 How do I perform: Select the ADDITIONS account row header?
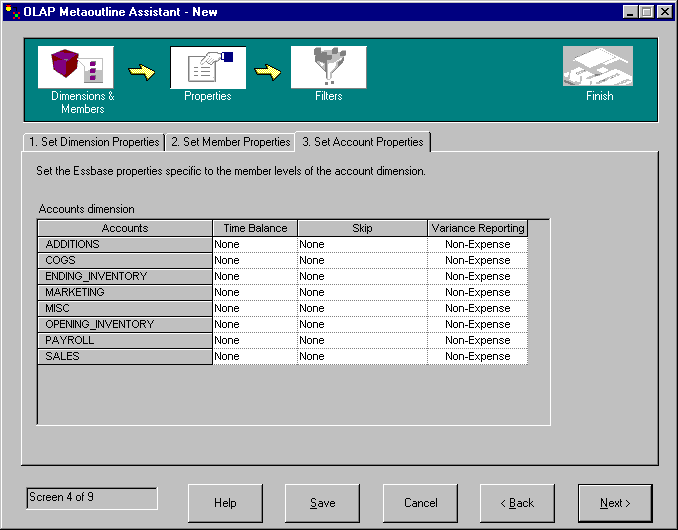coord(125,244)
